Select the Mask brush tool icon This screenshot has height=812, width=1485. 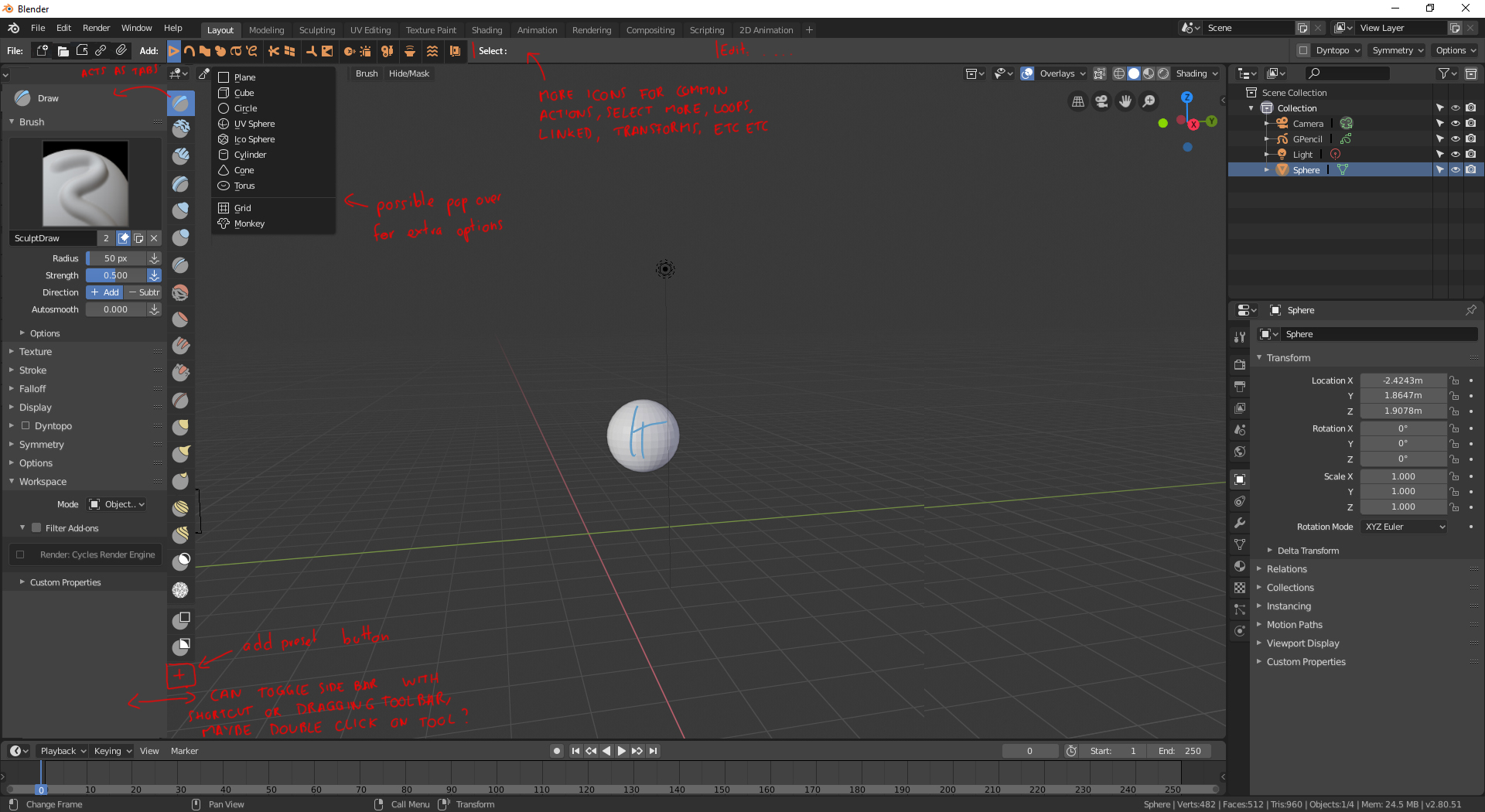[x=181, y=561]
